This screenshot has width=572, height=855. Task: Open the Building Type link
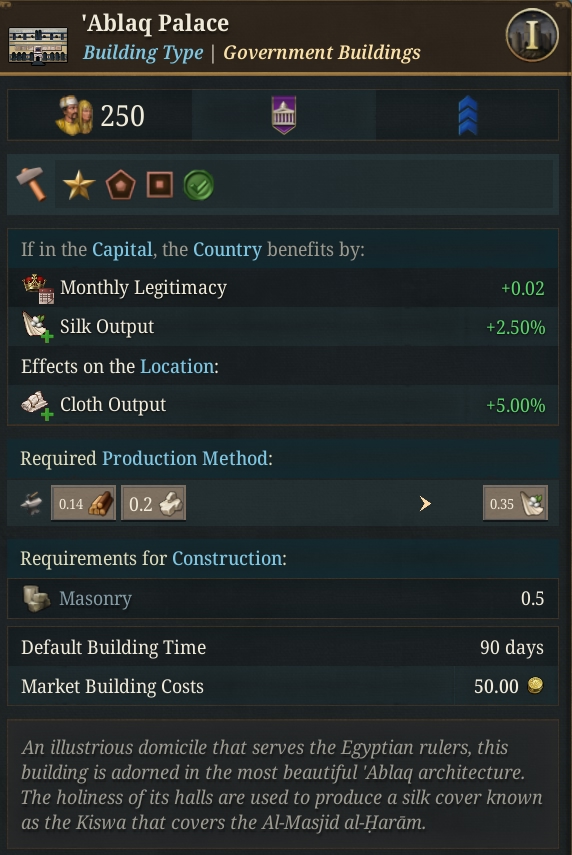(143, 53)
